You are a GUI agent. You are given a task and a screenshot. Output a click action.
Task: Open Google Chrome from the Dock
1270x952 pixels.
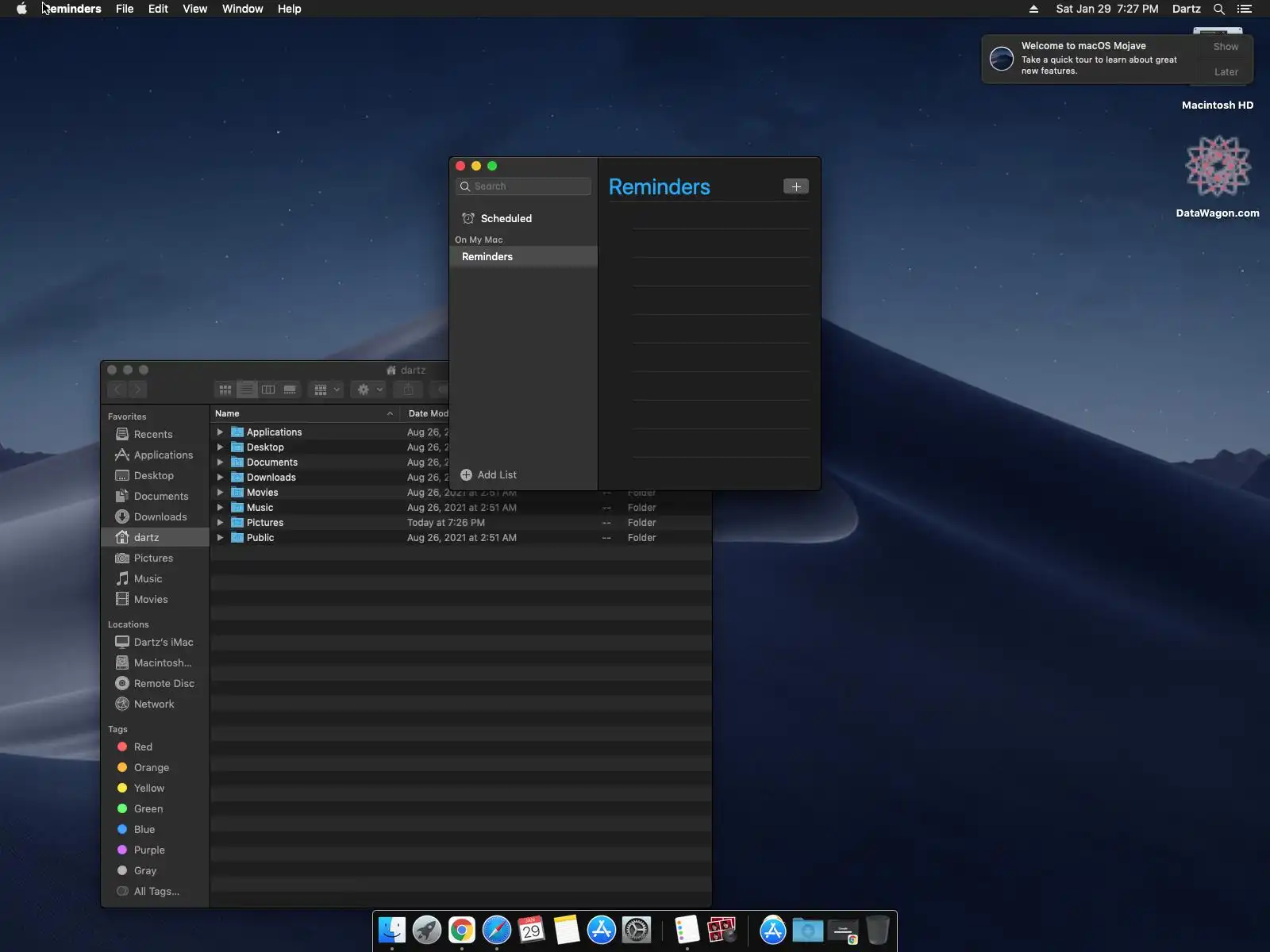pyautogui.click(x=462, y=930)
